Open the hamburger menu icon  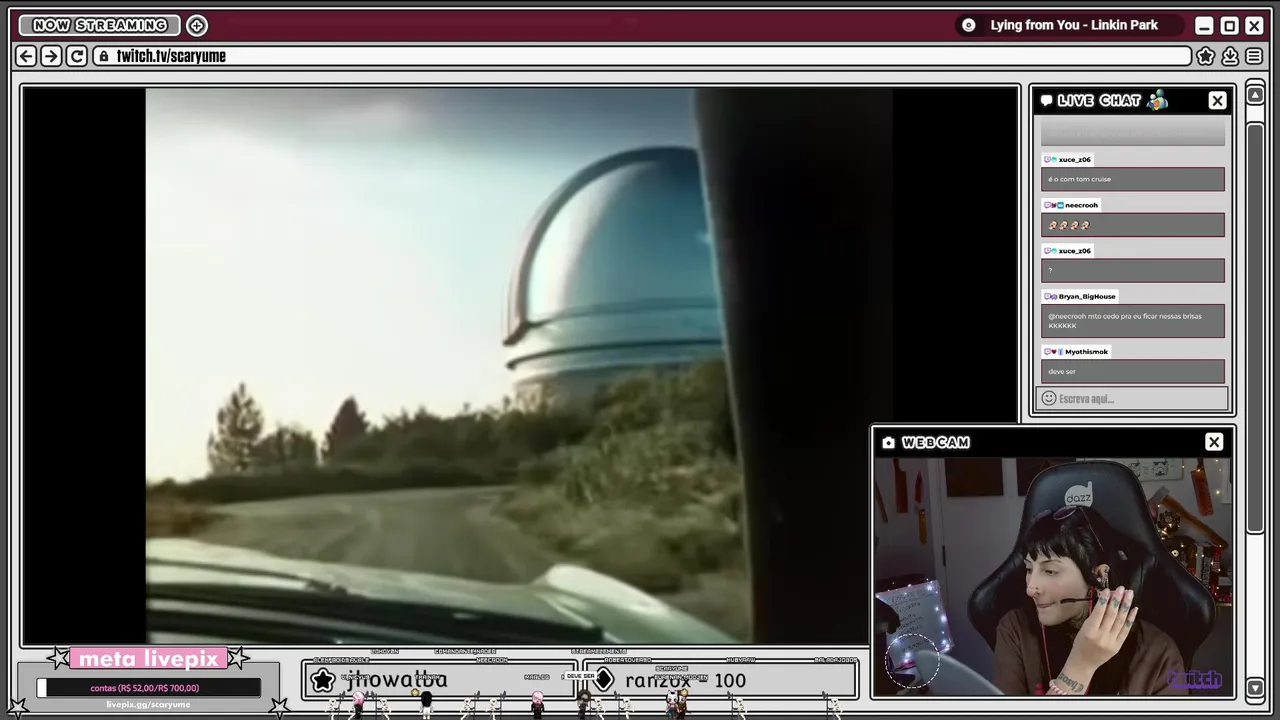1254,56
